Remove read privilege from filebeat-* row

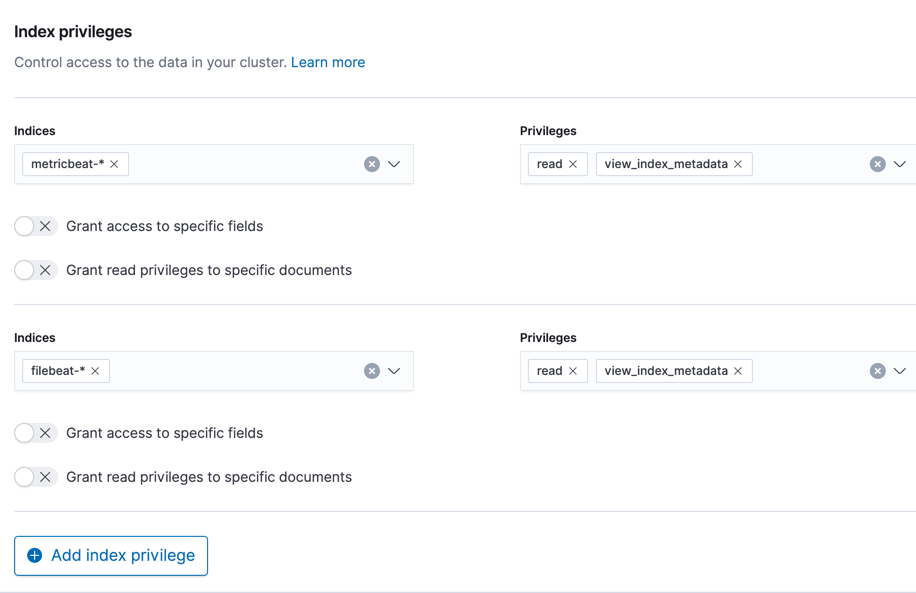tap(573, 371)
